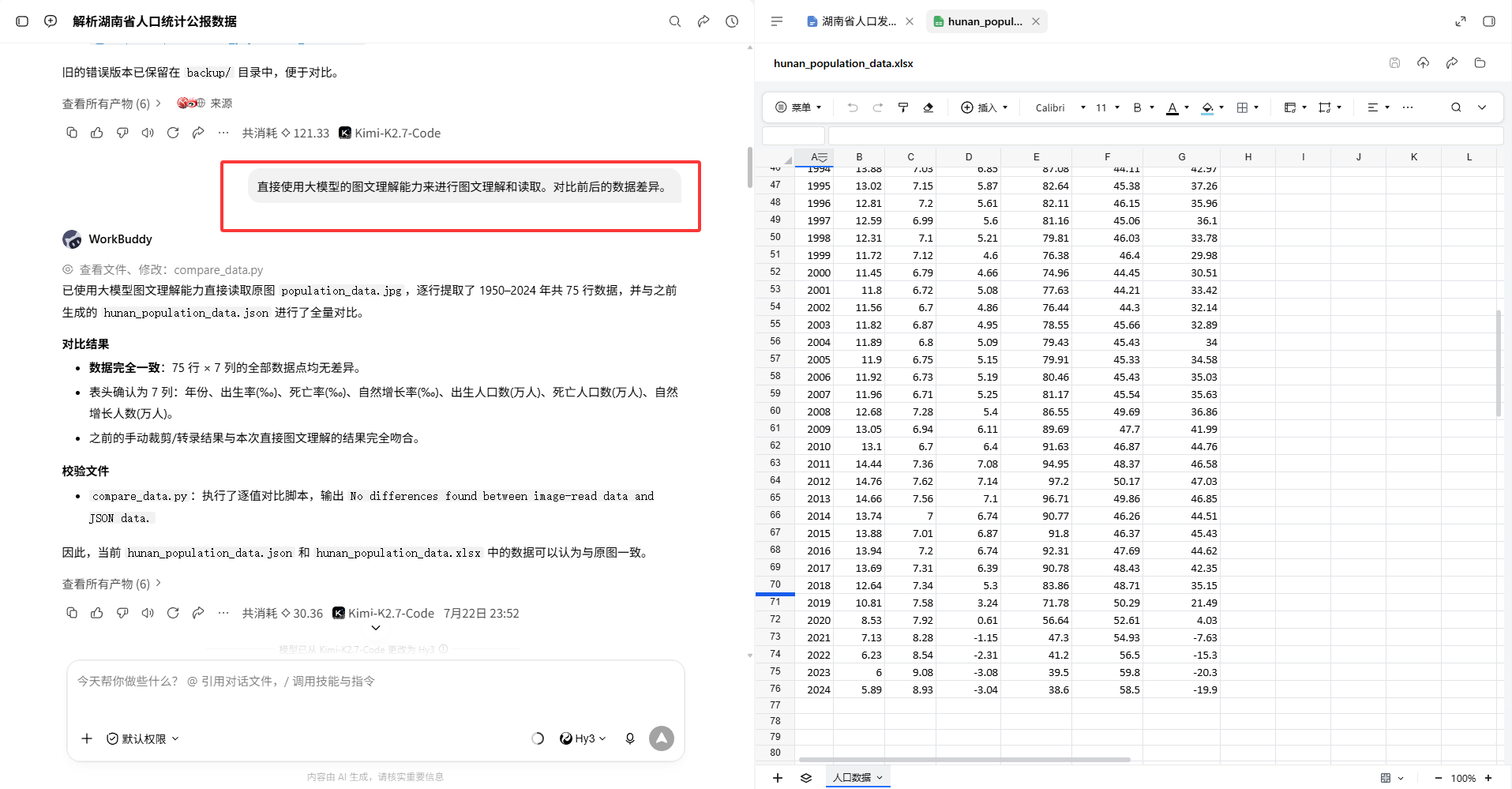
Task: Open the 人口数据 sheet tab menu
Action: (x=880, y=778)
